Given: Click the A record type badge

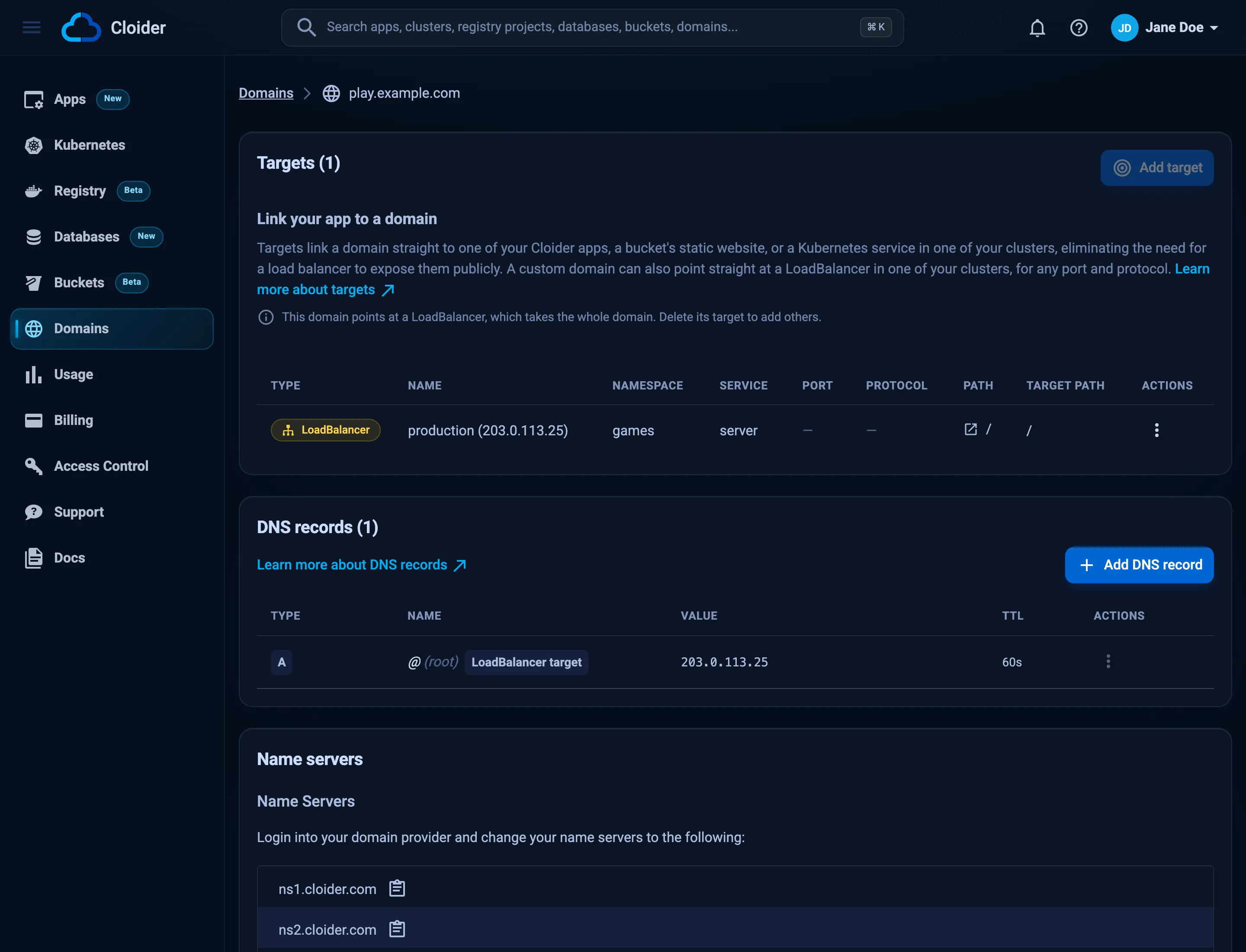Looking at the screenshot, I should [x=281, y=663].
